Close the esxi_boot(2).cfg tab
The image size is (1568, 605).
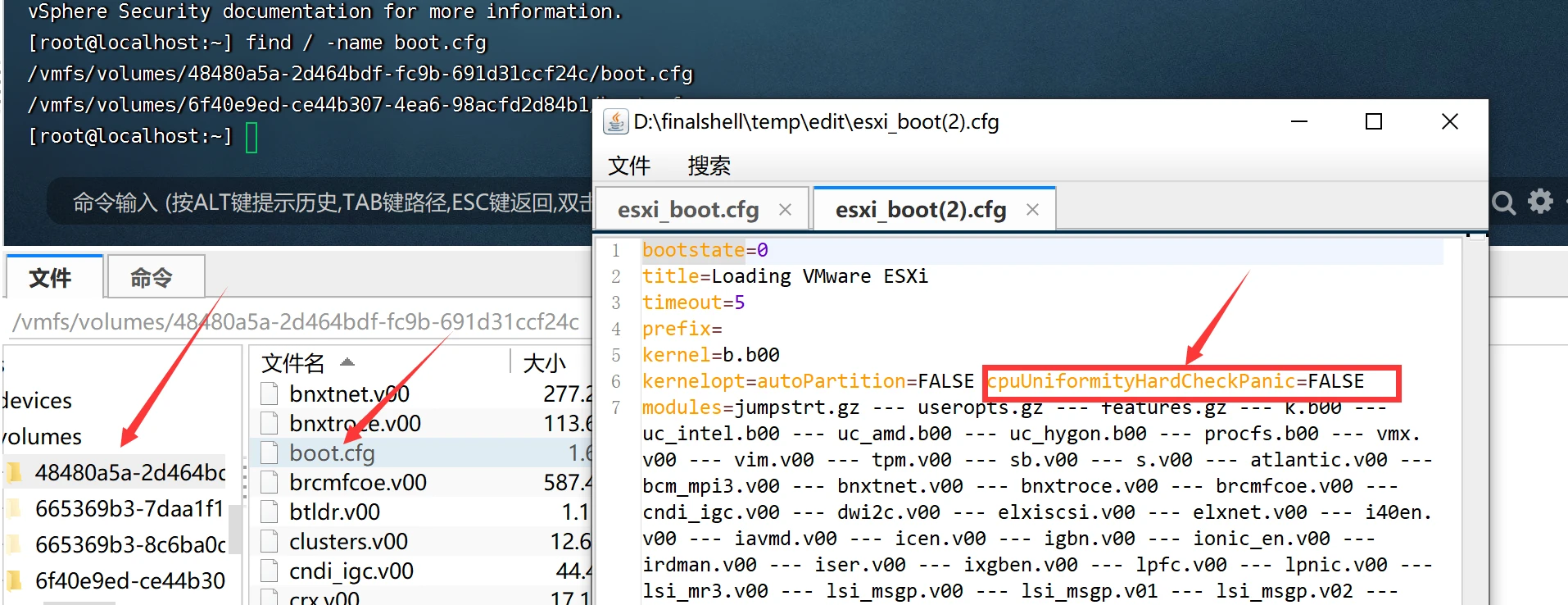[x=1032, y=210]
